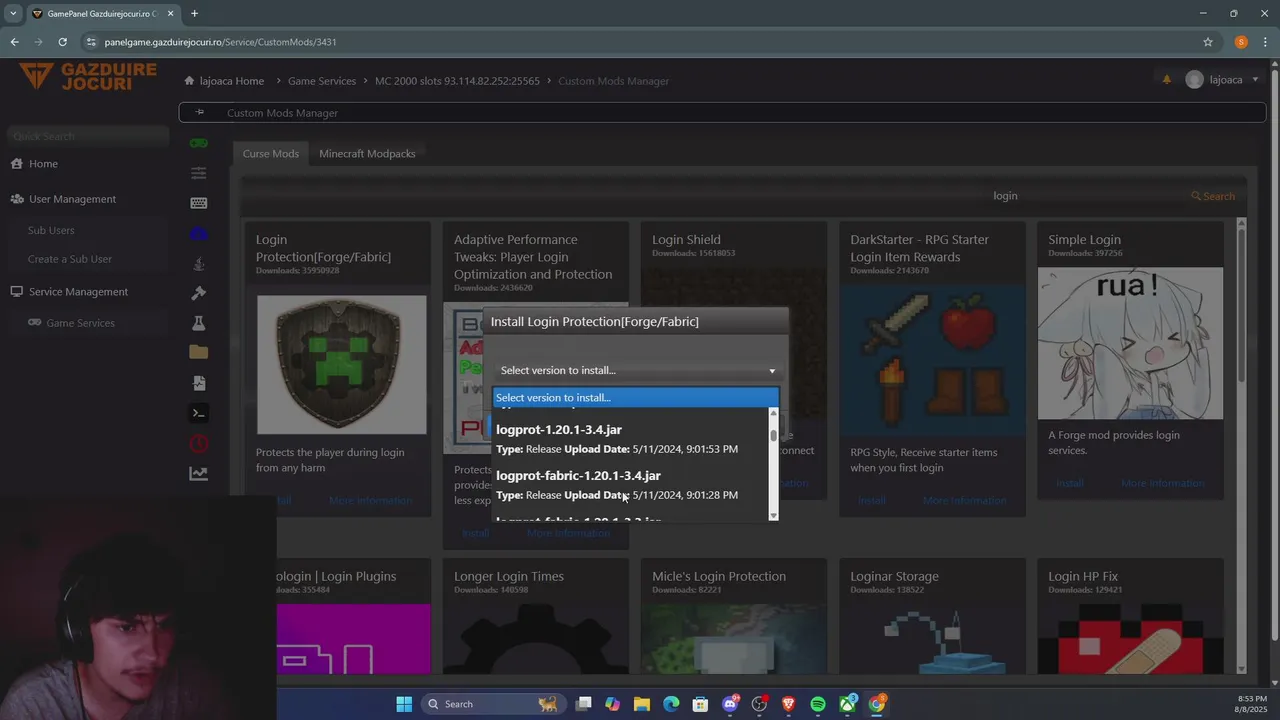This screenshot has height=720, width=1280.
Task: Open the flask icon in the service sidebar
Action: pyautogui.click(x=199, y=323)
